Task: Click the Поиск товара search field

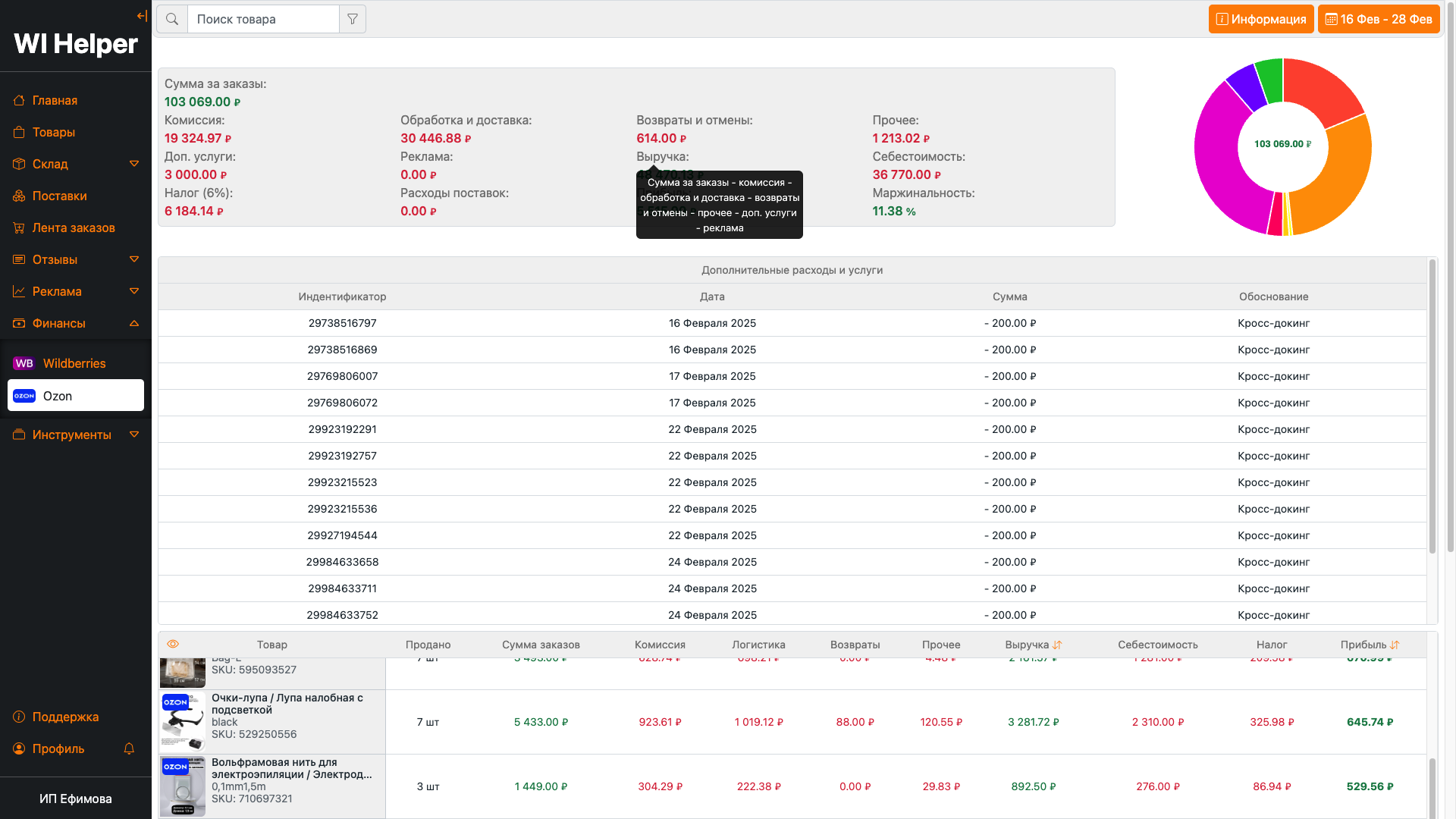Action: [262, 19]
